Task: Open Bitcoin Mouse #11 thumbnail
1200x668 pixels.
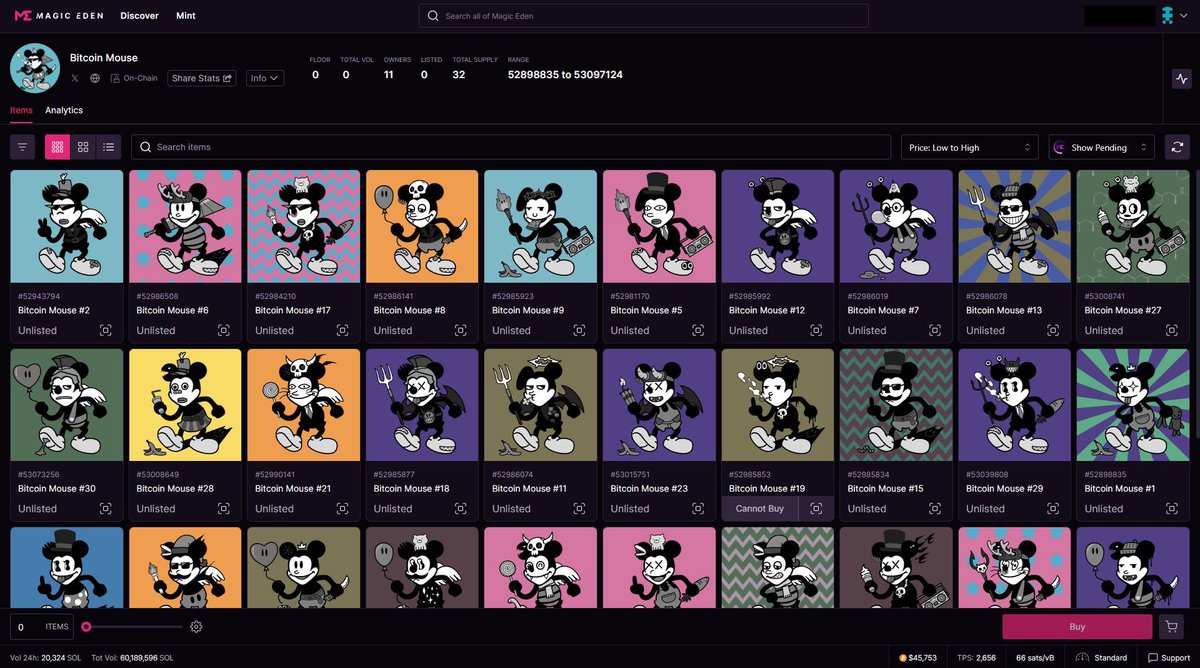Action: tap(541, 405)
